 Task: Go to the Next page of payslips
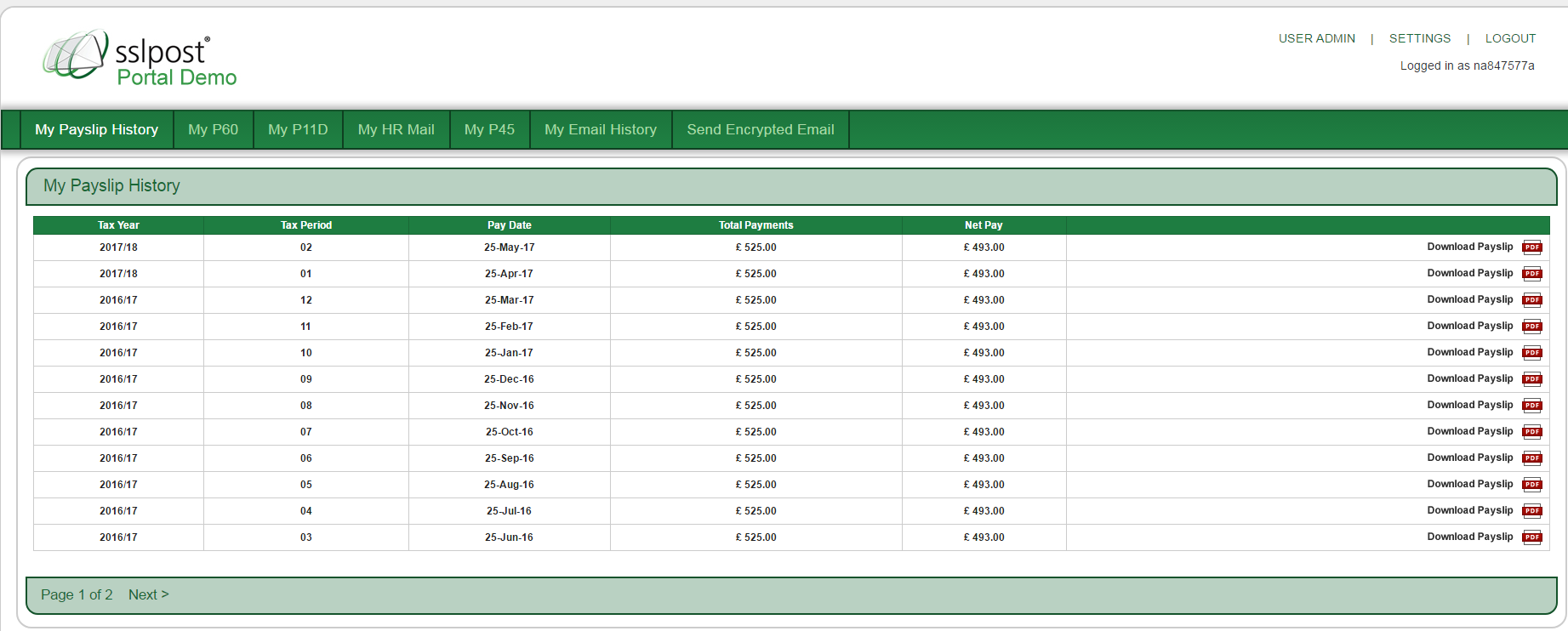pos(148,594)
